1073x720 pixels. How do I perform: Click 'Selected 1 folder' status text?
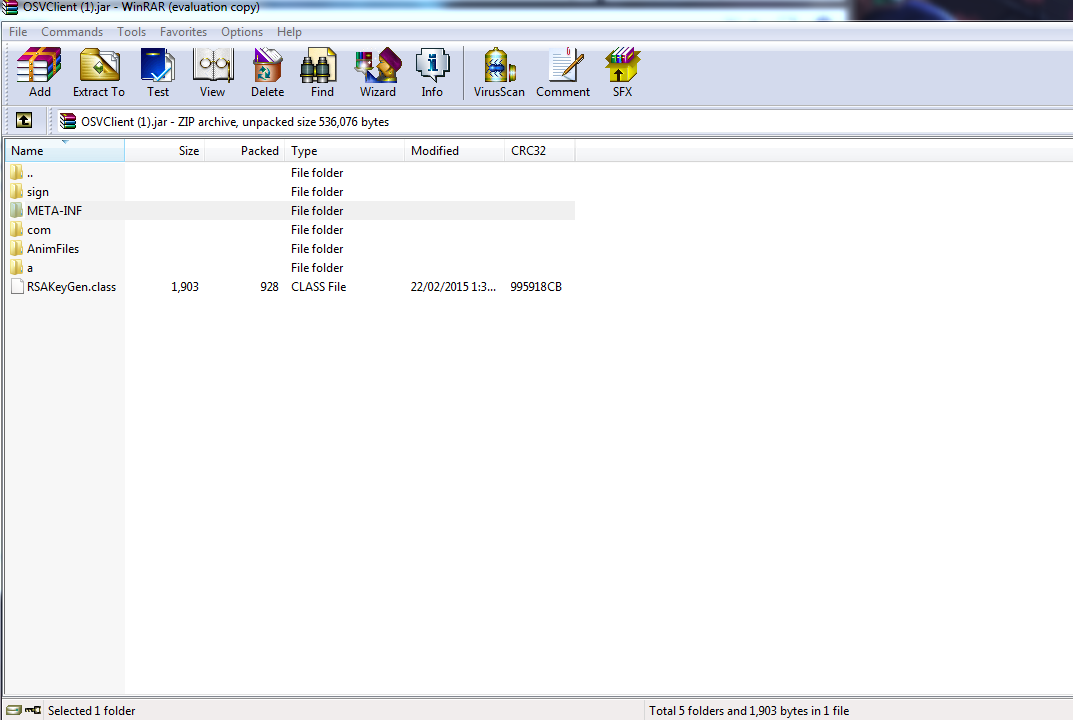pyautogui.click(x=92, y=710)
